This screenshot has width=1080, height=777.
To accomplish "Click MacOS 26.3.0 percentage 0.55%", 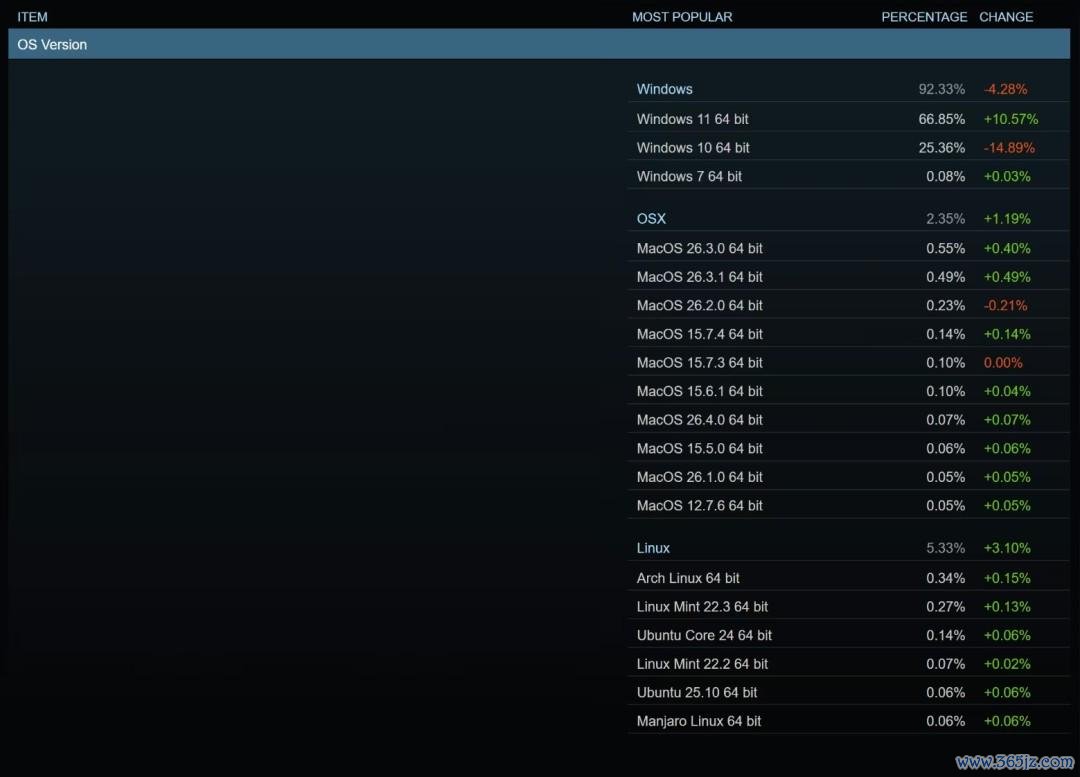I will [946, 248].
